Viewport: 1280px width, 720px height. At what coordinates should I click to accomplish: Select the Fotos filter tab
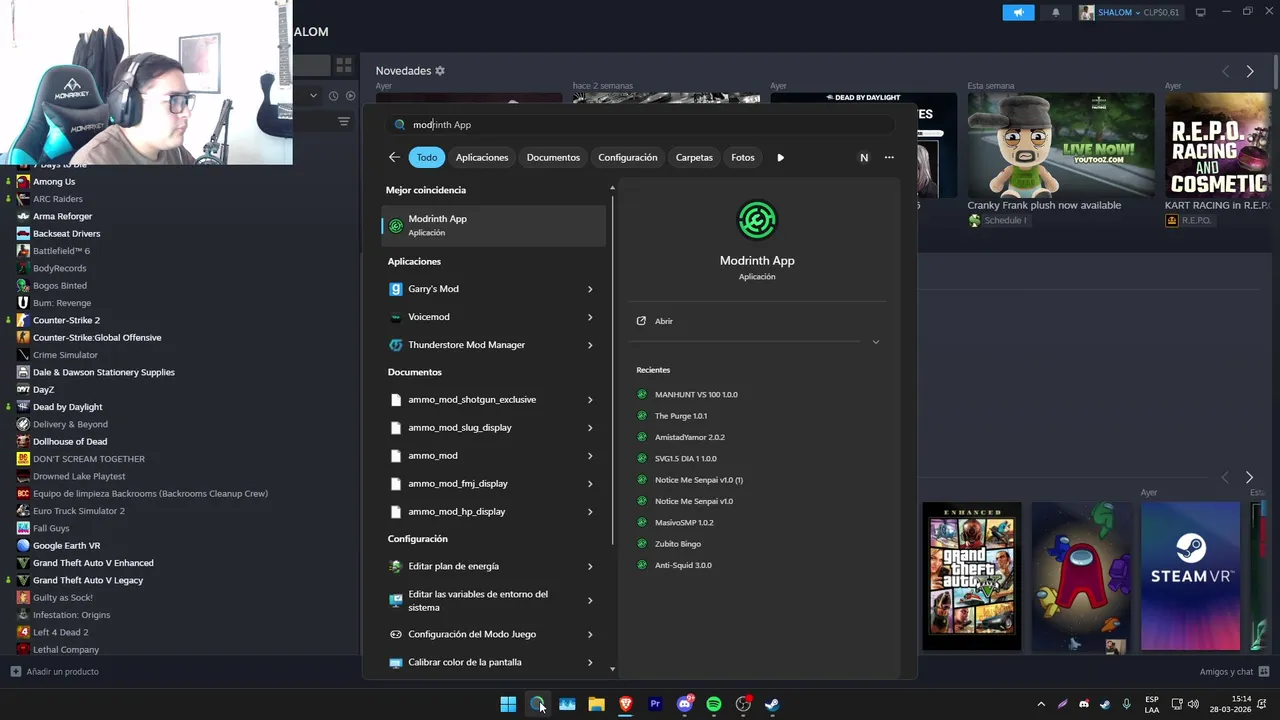743,157
